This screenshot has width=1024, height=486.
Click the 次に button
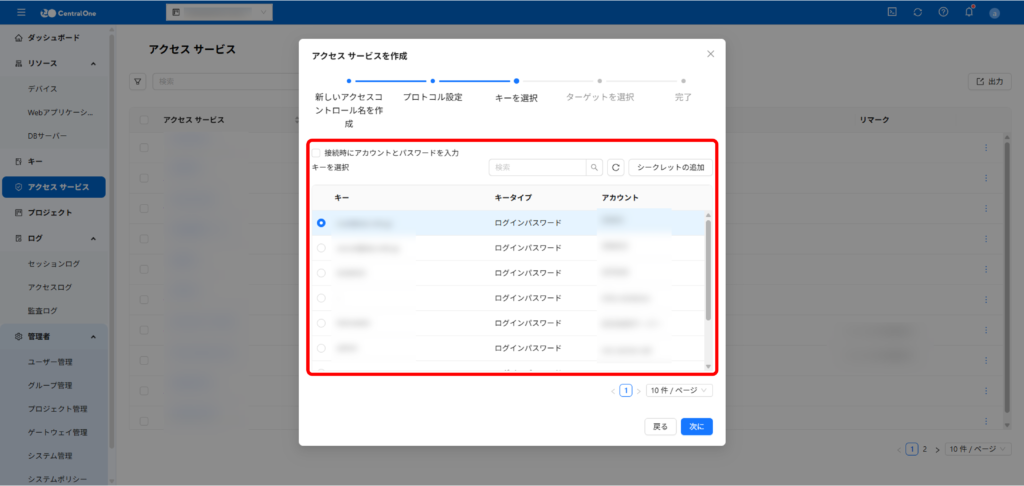[697, 426]
